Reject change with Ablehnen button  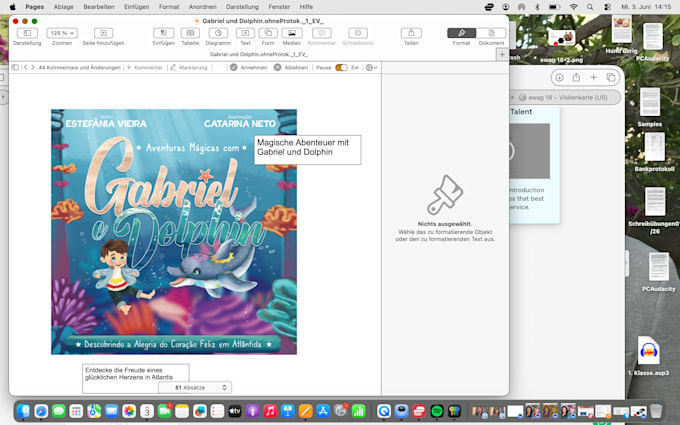291,68
